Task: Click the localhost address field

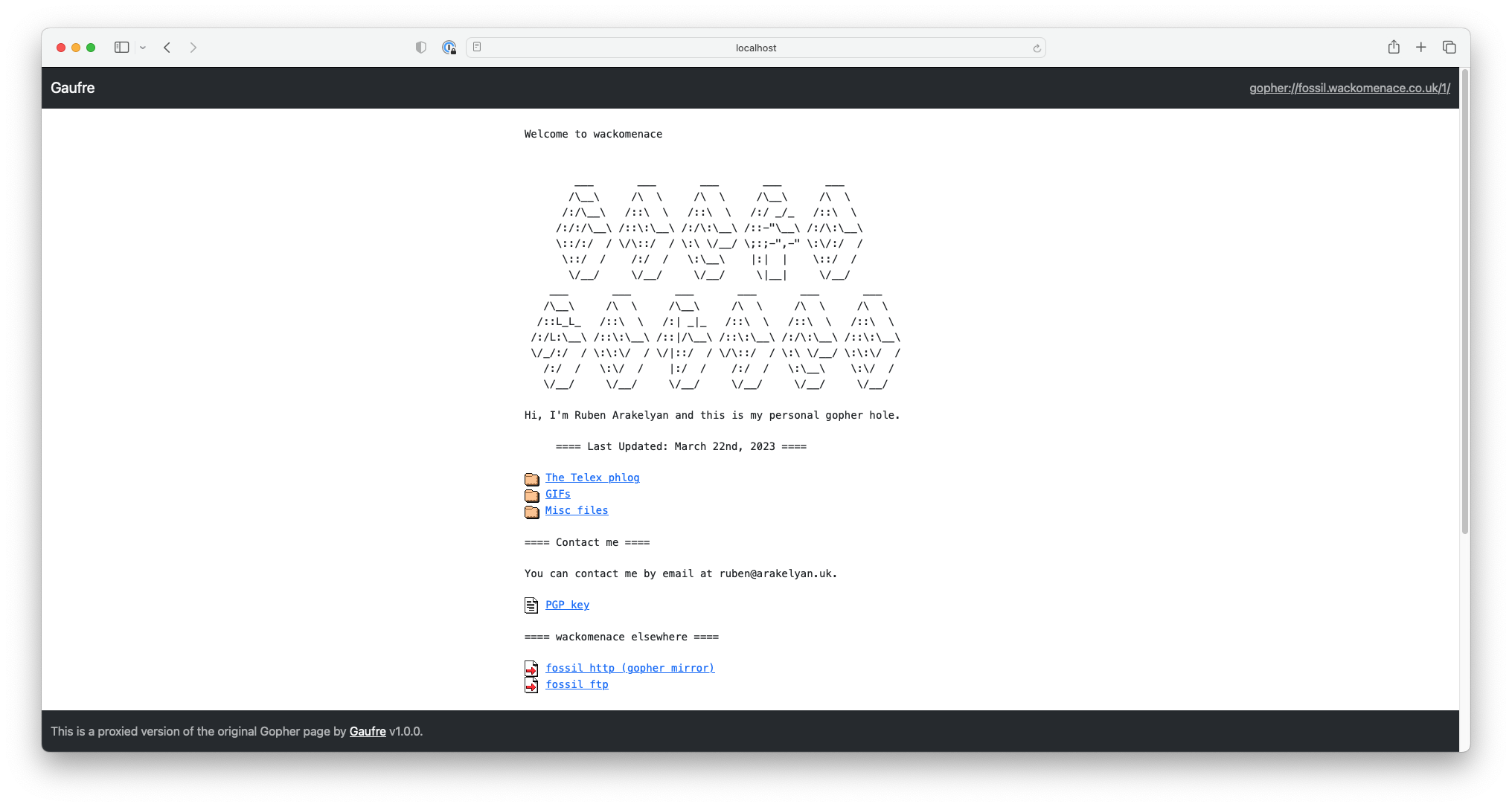Action: [x=755, y=48]
